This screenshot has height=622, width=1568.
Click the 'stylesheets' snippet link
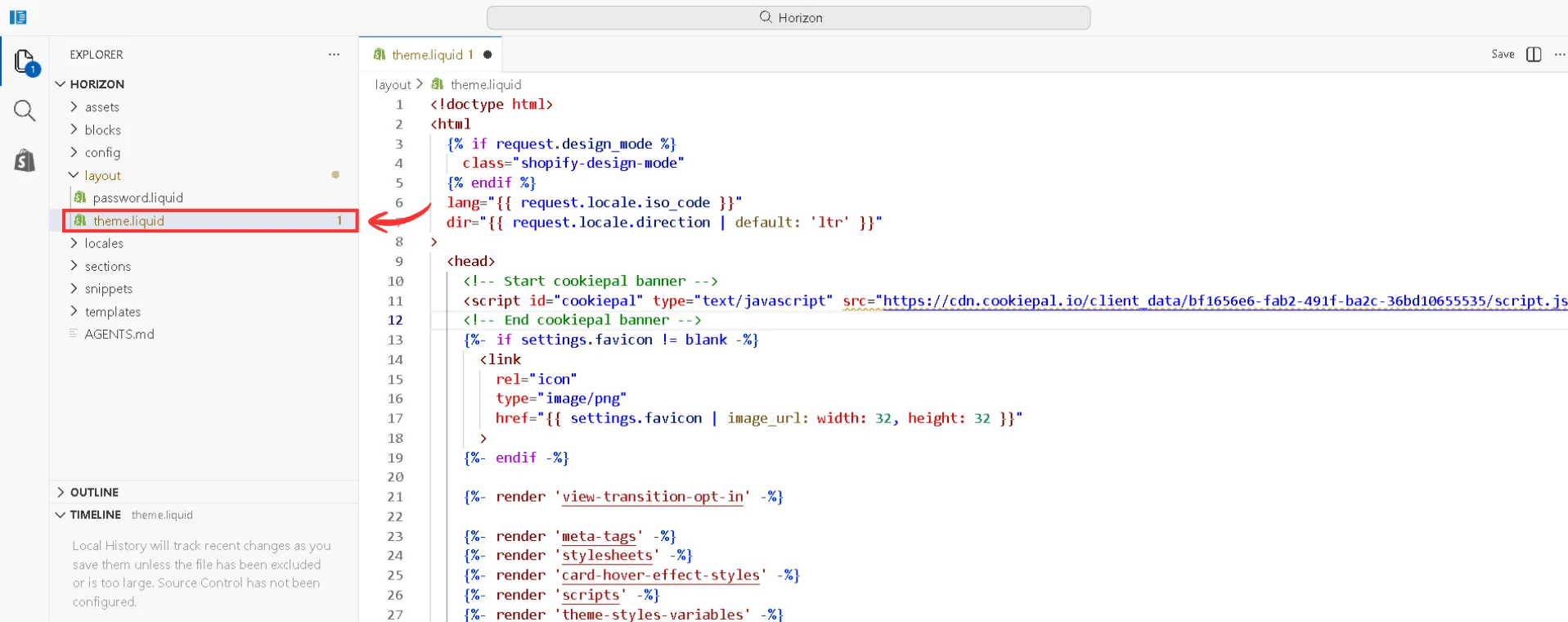(607, 556)
